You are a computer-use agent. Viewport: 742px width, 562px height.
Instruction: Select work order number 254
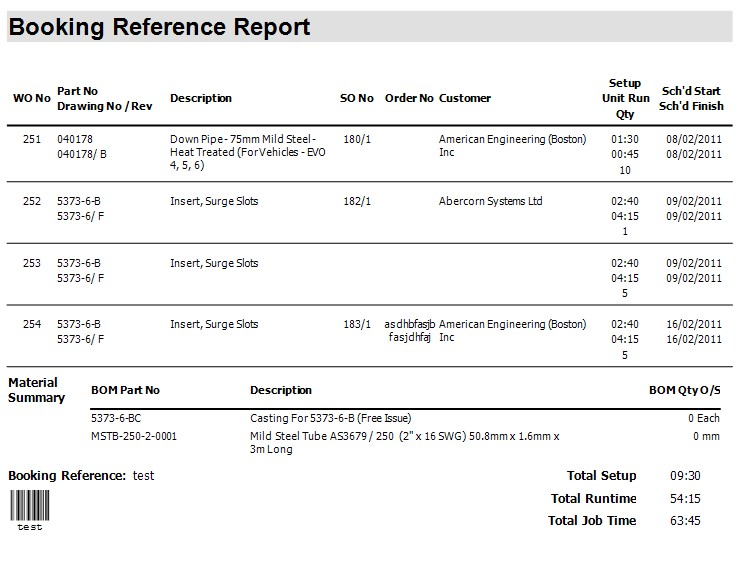(x=32, y=325)
